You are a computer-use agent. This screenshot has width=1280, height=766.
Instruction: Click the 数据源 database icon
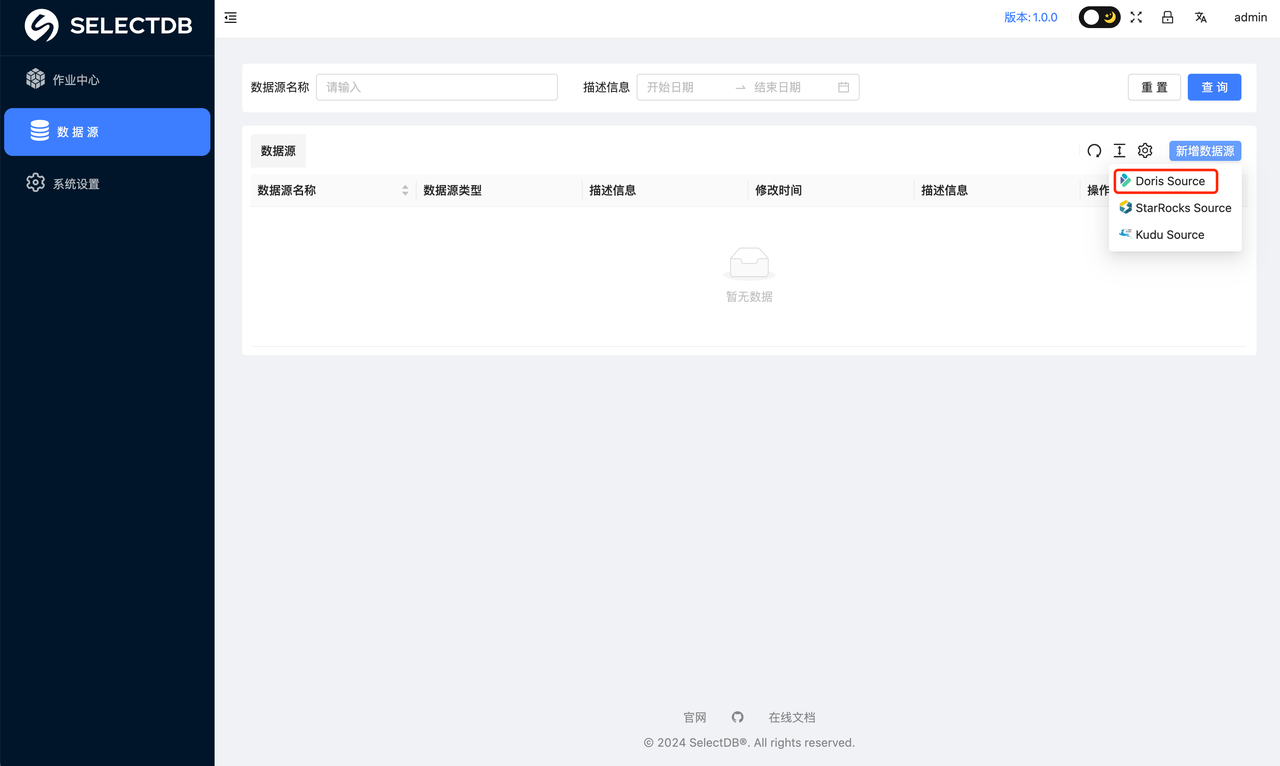point(40,131)
